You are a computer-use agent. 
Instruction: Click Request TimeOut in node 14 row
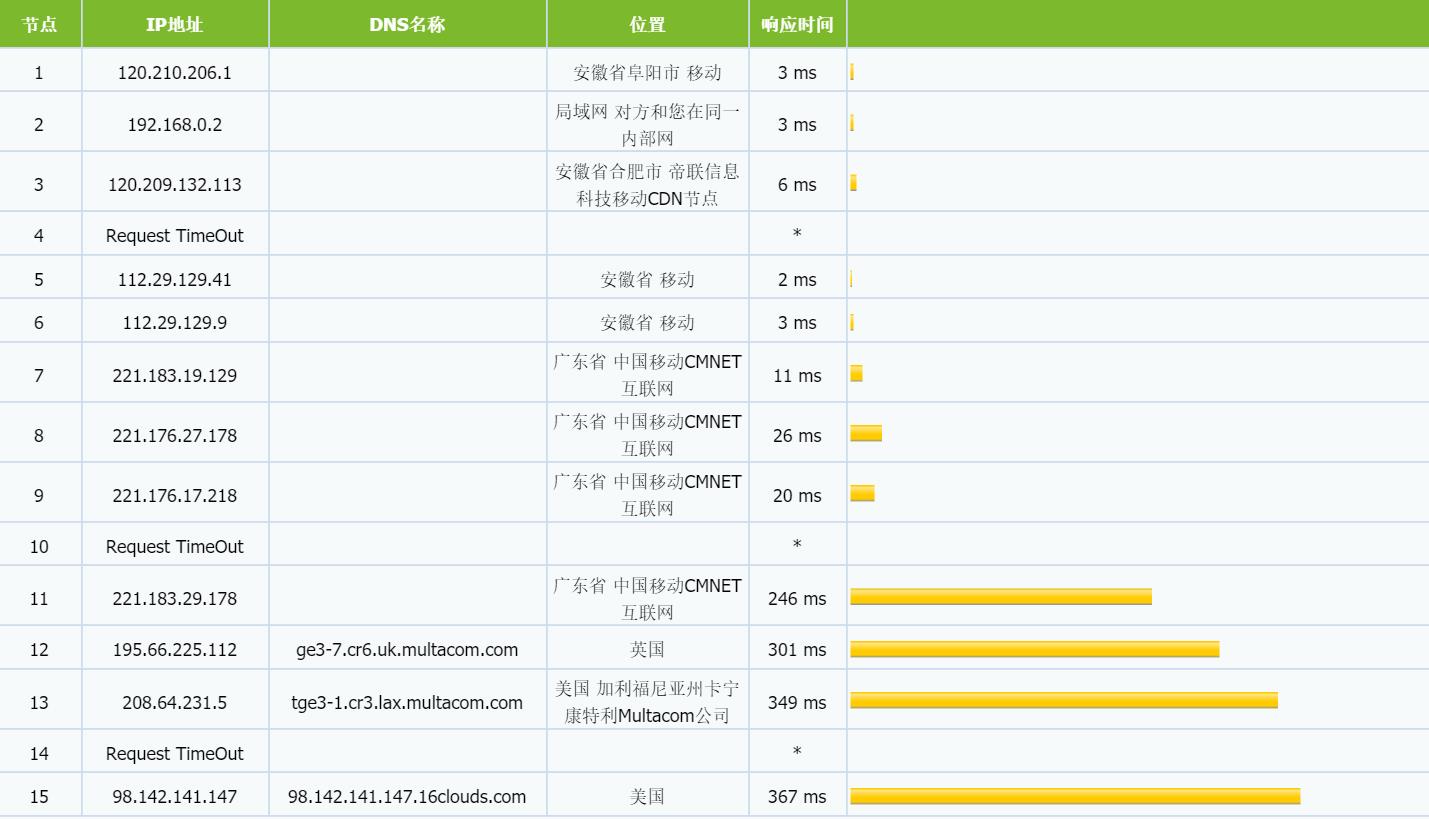coord(175,754)
